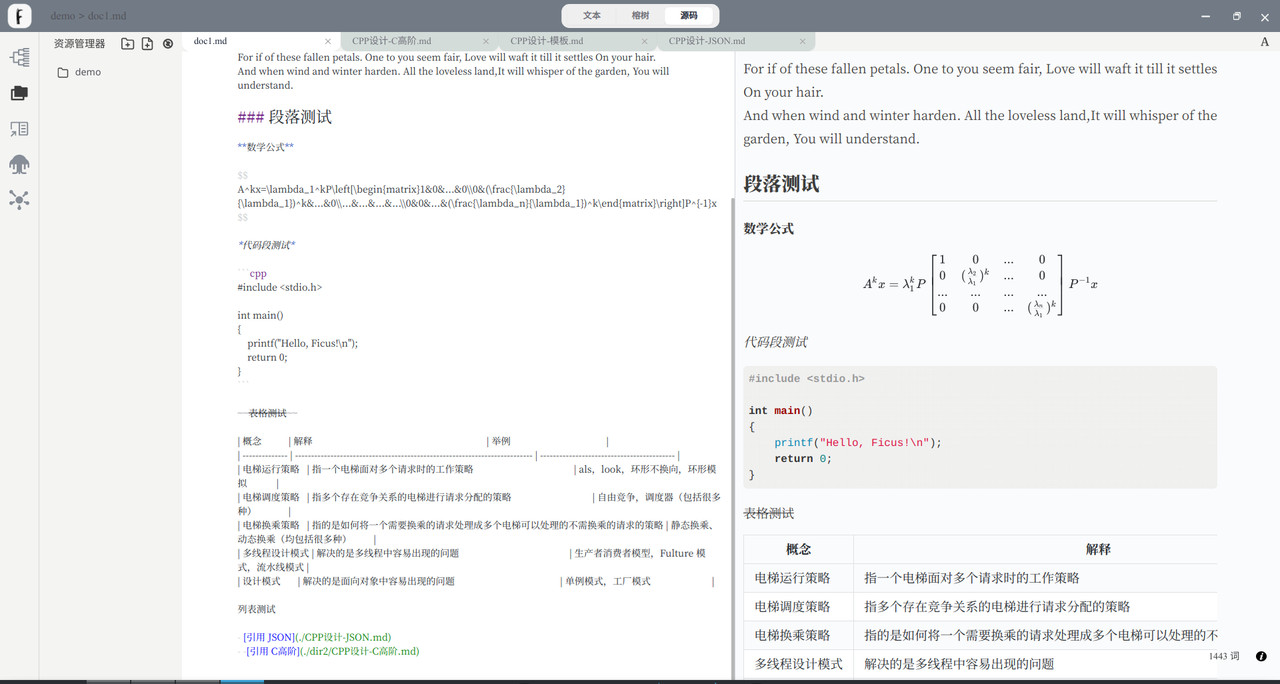Viewport: 1280px width, 684px height.
Task: Minimize the Ficus window
Action: (1204, 16)
